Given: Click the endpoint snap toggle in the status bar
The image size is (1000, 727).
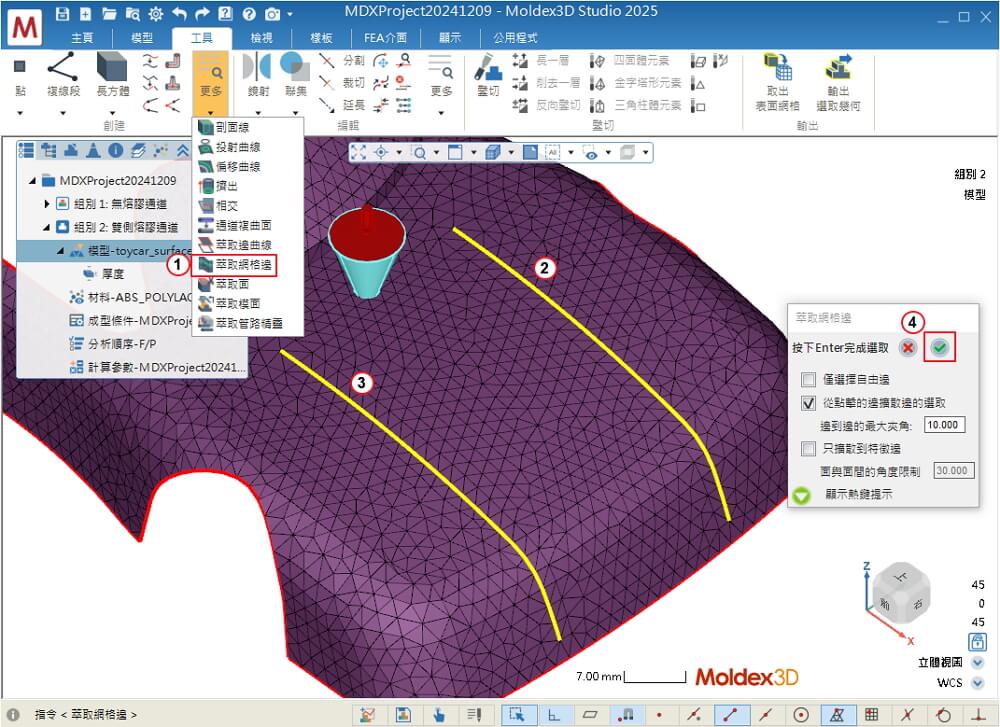Looking at the screenshot, I should pyautogui.click(x=730, y=715).
